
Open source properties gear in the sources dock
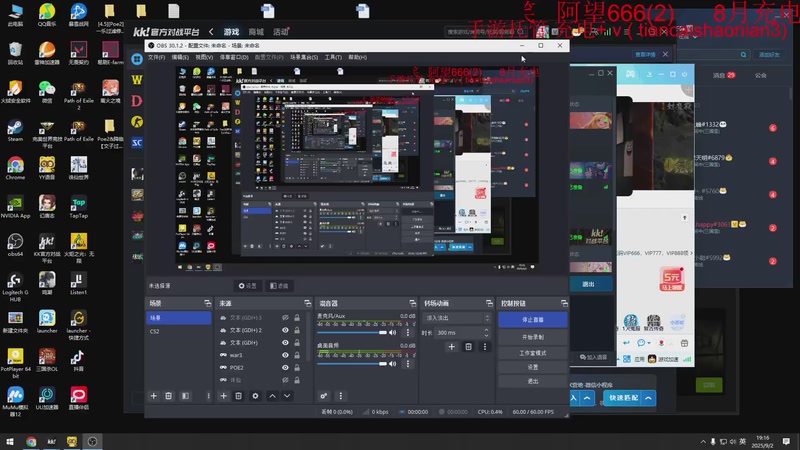[x=255, y=396]
